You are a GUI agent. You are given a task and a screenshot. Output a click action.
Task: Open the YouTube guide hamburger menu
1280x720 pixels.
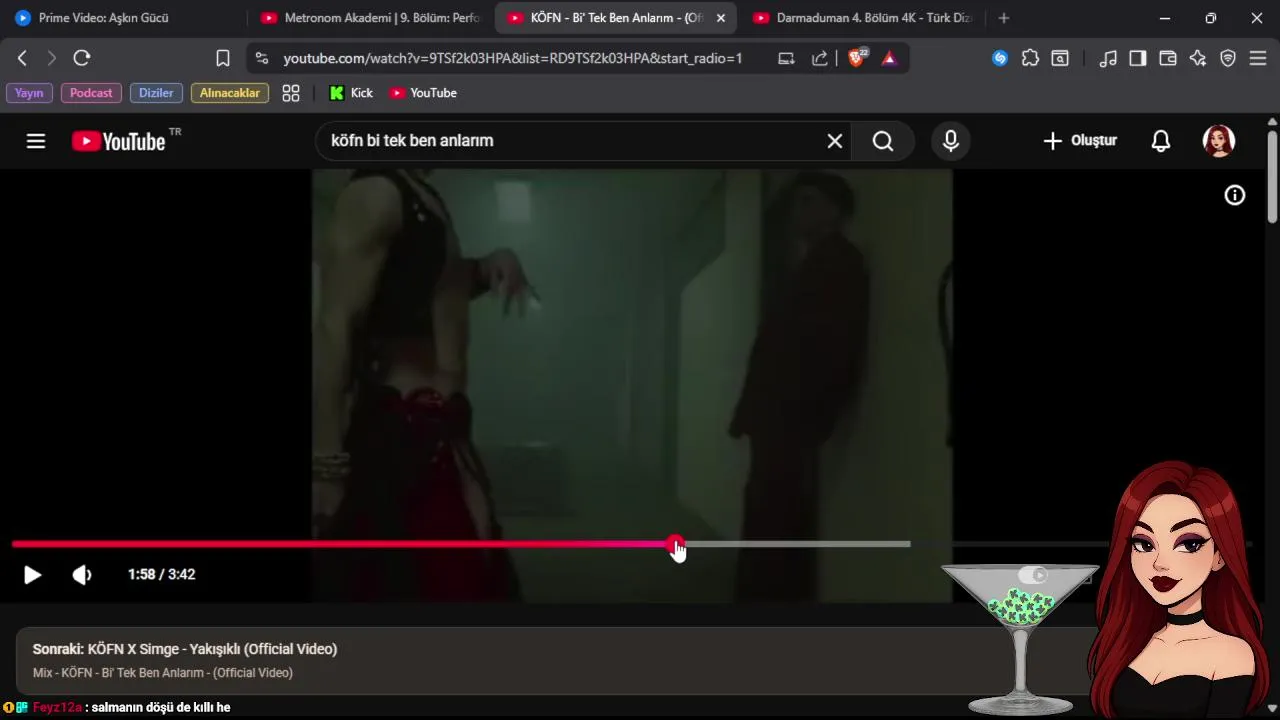pos(36,141)
